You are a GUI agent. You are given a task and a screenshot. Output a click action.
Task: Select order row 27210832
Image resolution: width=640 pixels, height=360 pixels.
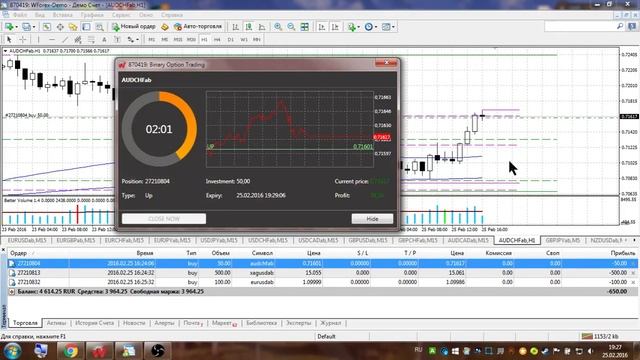pyautogui.click(x=322, y=282)
